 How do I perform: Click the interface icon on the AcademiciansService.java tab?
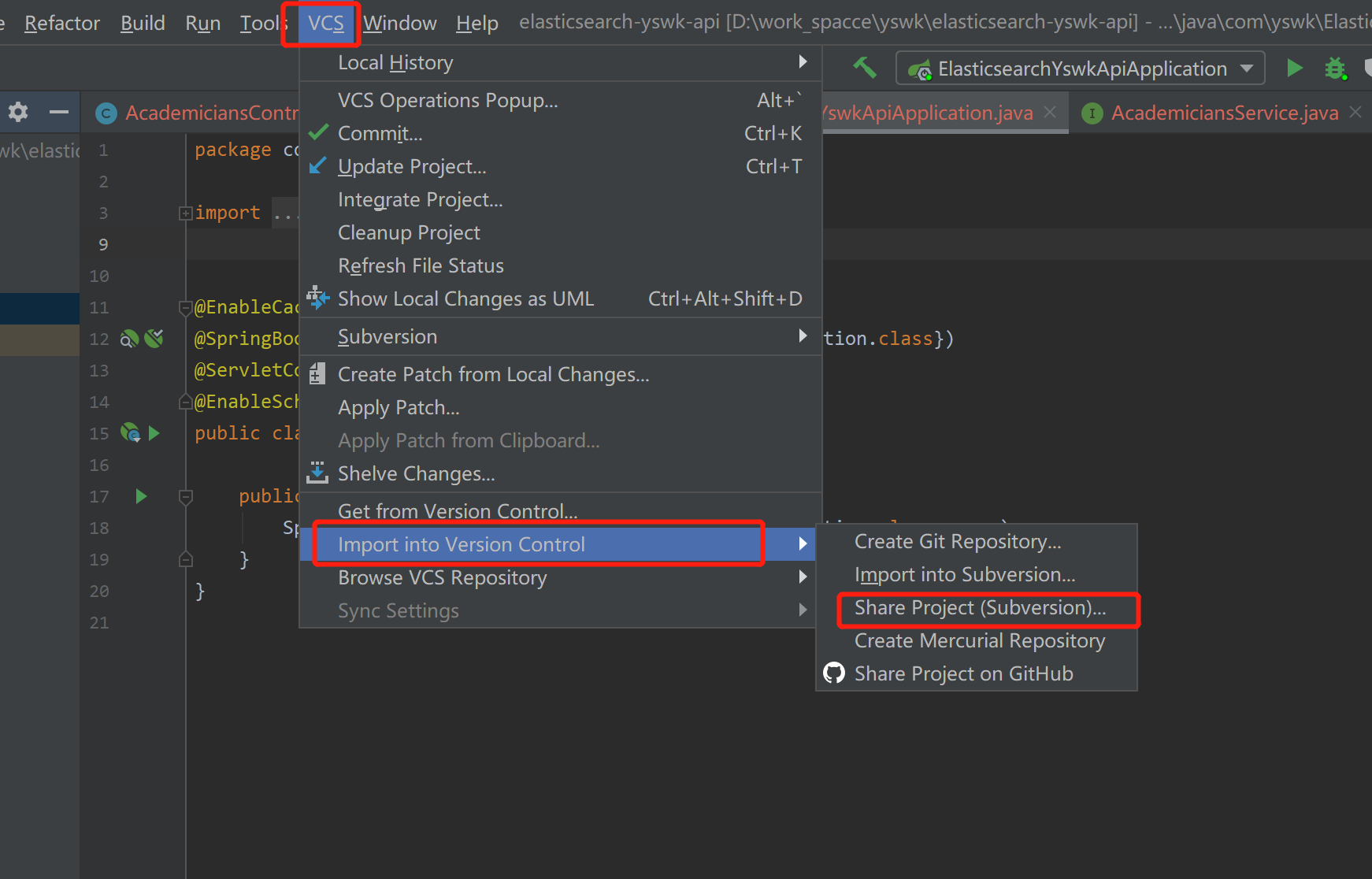[1092, 113]
